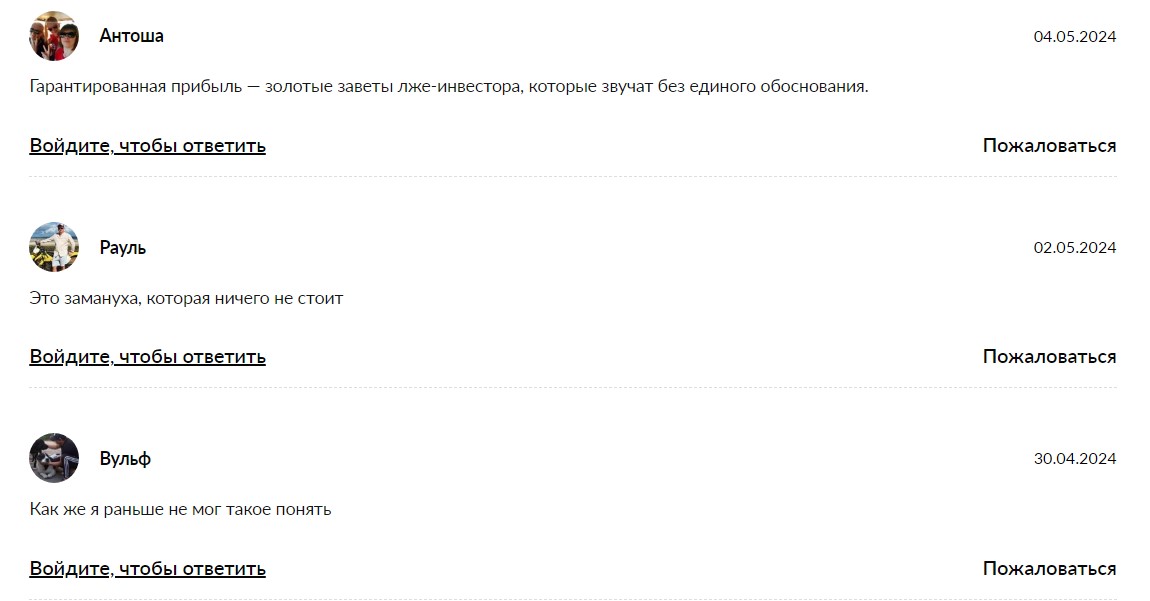Select the comment 'Как же я раньше не мог'

(x=180, y=509)
